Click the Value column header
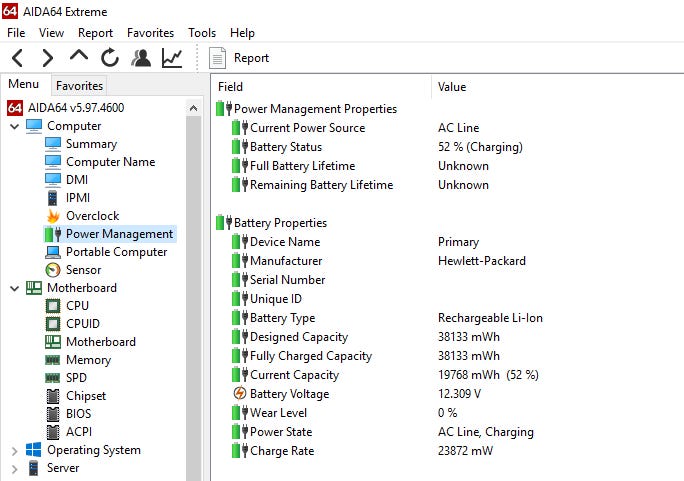The height and width of the screenshot is (481, 684). 452,87
